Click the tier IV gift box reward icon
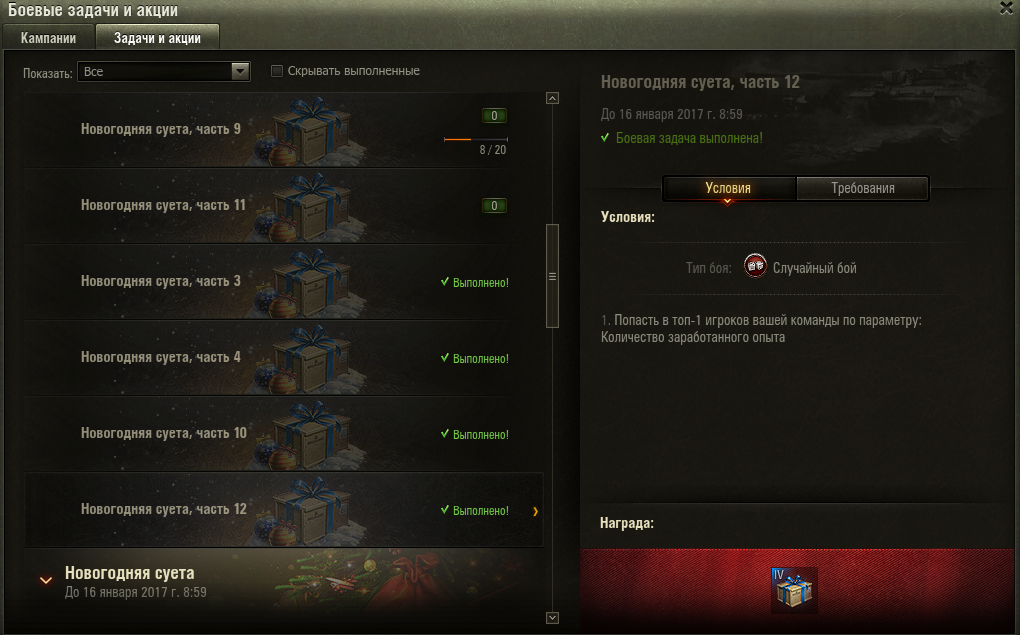The height and width of the screenshot is (635, 1020). [794, 590]
